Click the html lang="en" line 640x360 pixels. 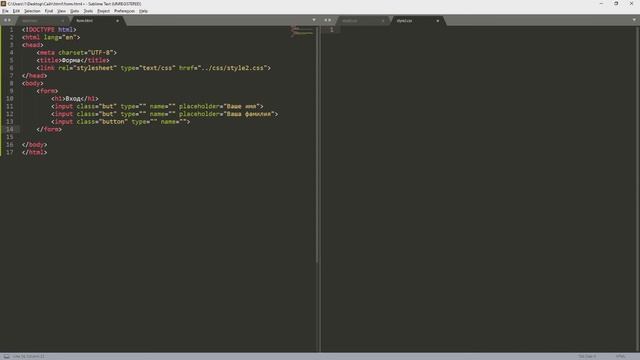tap(51, 37)
